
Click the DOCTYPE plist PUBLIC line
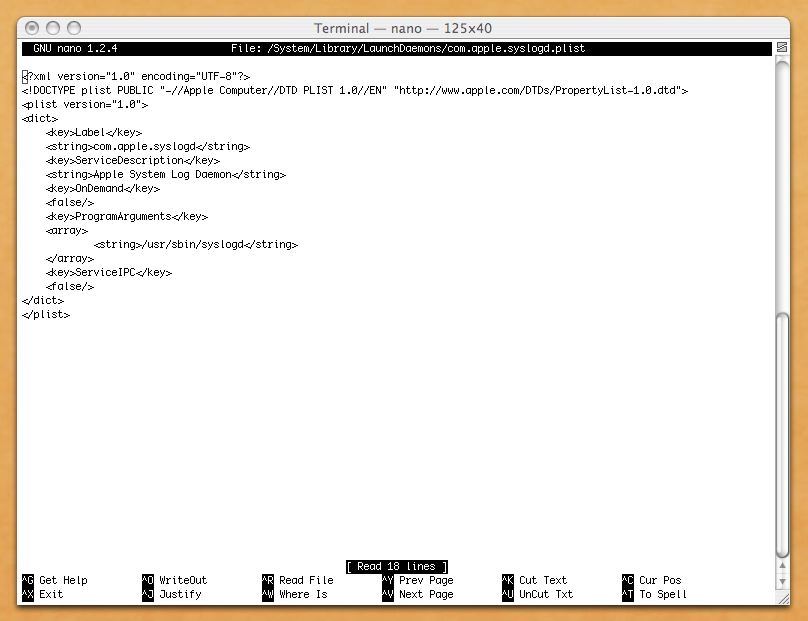coord(355,90)
